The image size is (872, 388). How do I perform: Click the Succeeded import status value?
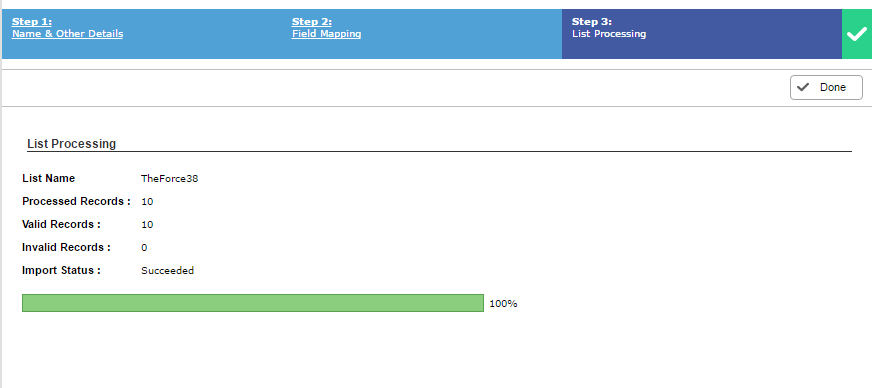click(x=167, y=271)
